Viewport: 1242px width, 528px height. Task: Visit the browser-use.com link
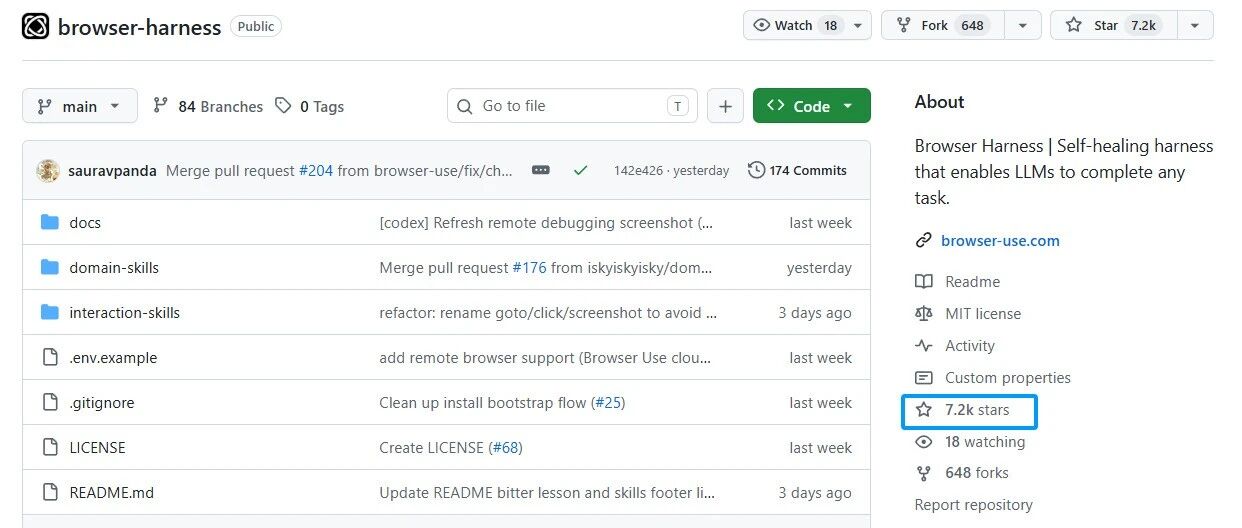point(1000,240)
